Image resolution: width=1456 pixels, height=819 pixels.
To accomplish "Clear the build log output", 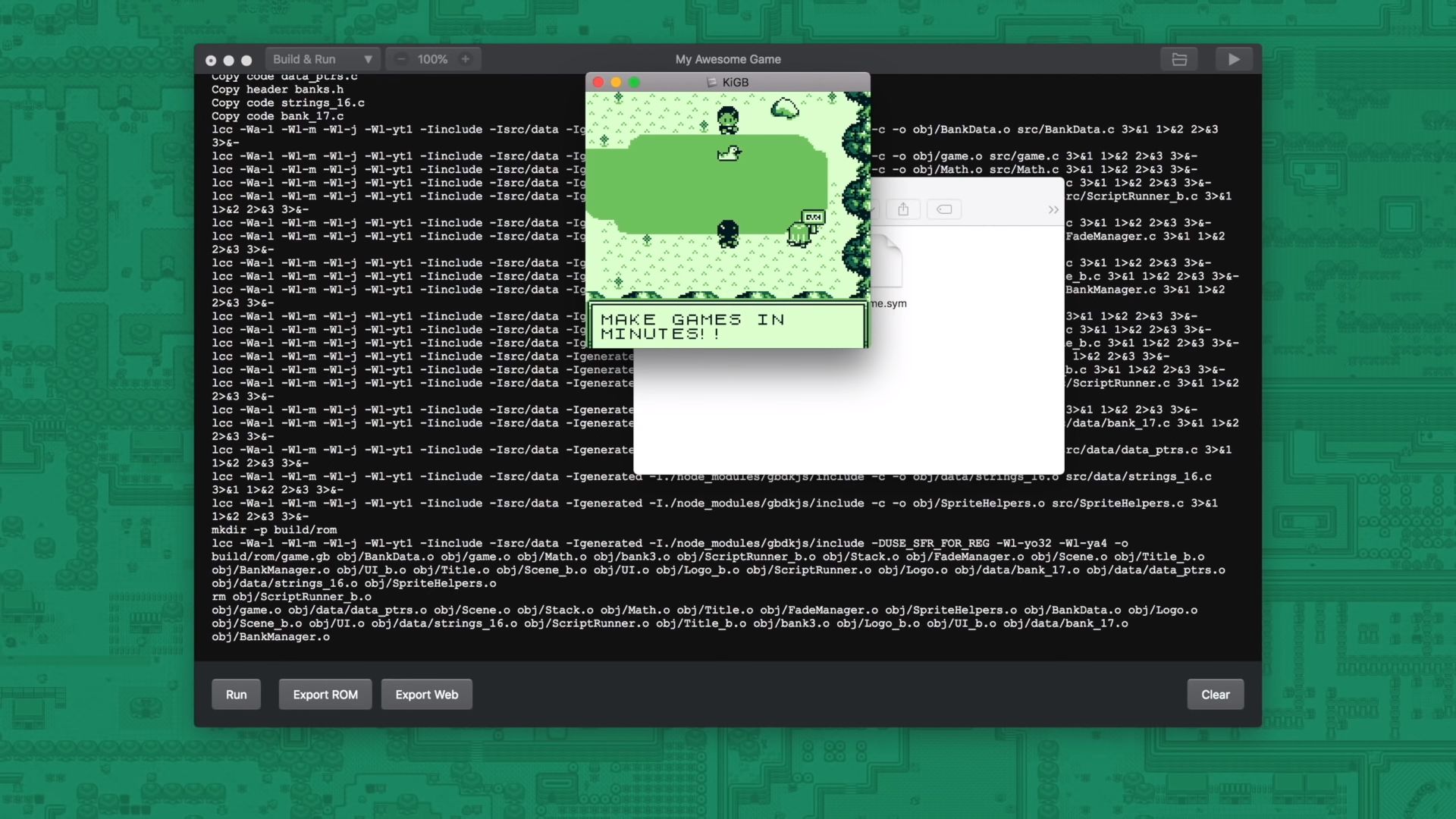I will (1216, 695).
